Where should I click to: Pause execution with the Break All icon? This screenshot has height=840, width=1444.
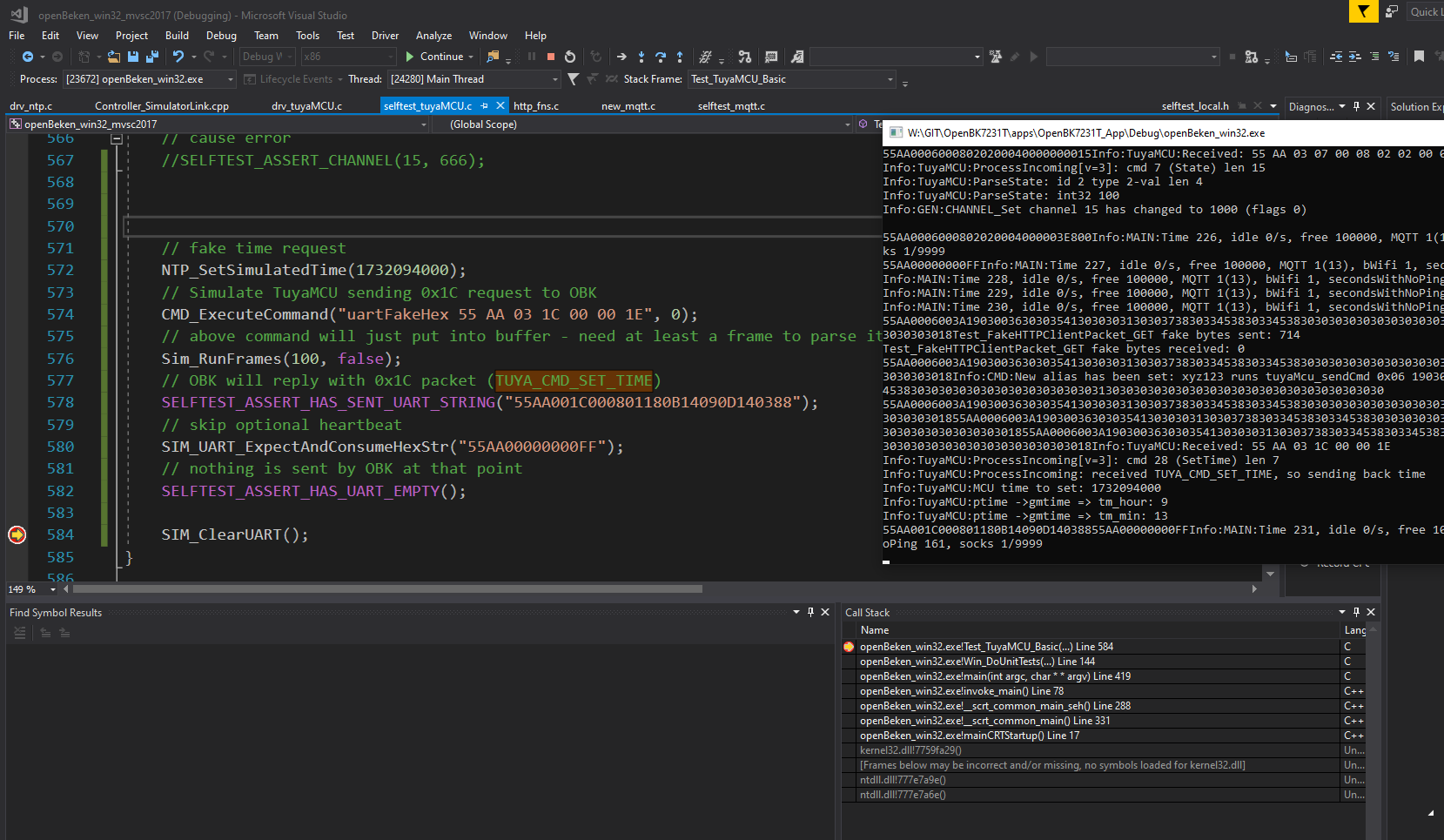click(x=532, y=57)
